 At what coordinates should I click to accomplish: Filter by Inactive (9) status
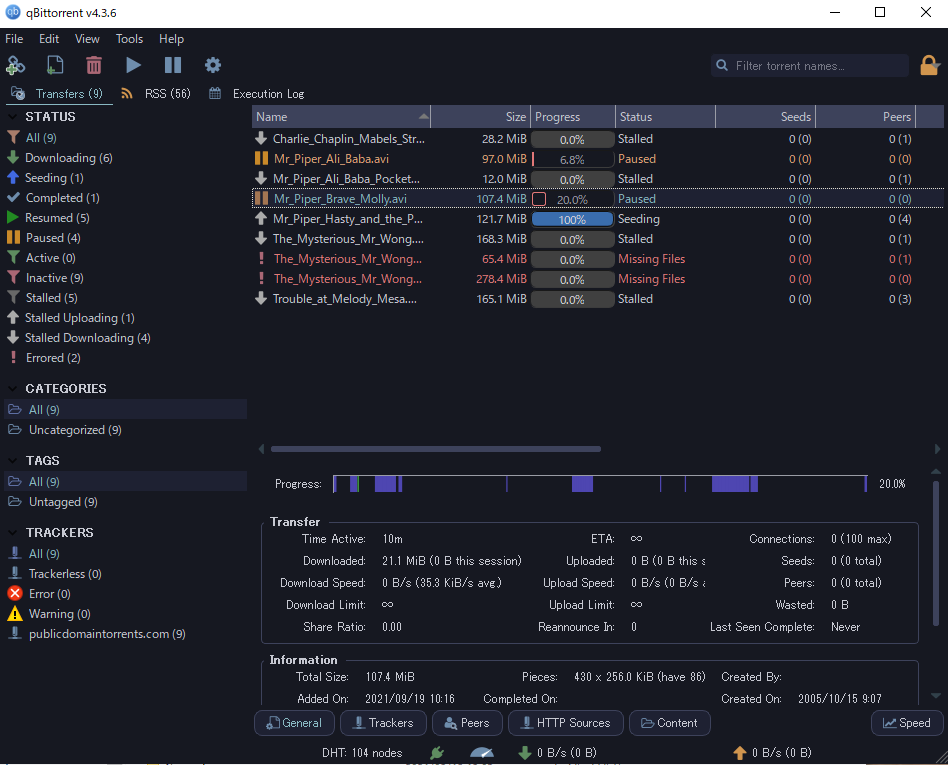point(45,278)
